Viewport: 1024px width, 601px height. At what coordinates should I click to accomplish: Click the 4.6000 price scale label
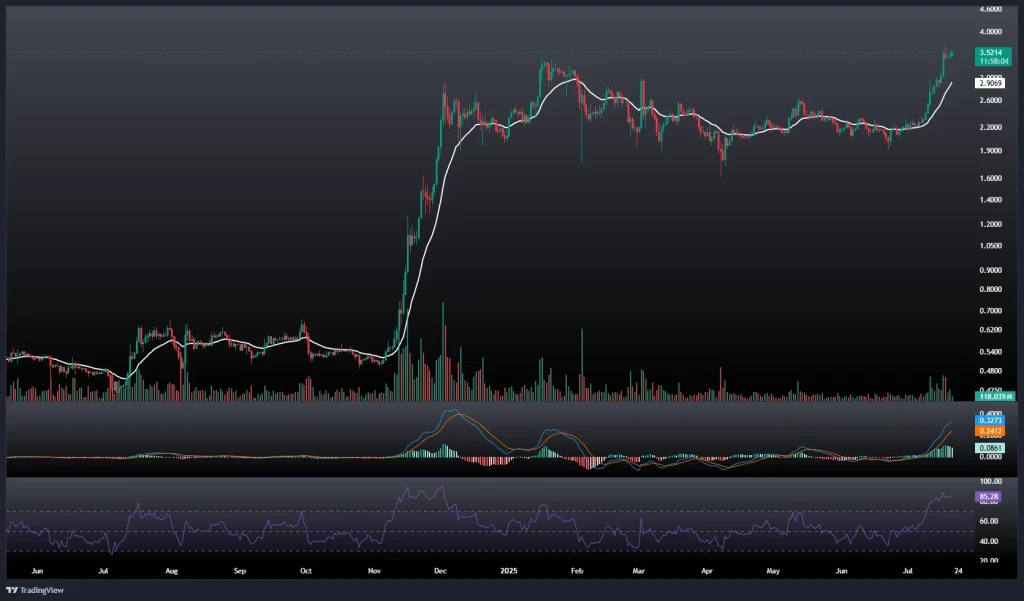coord(989,9)
